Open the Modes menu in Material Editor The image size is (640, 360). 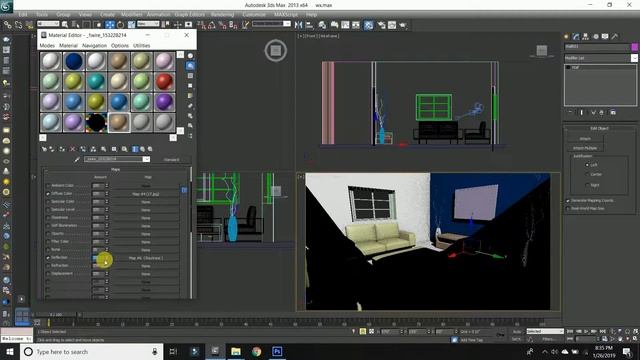tap(47, 46)
